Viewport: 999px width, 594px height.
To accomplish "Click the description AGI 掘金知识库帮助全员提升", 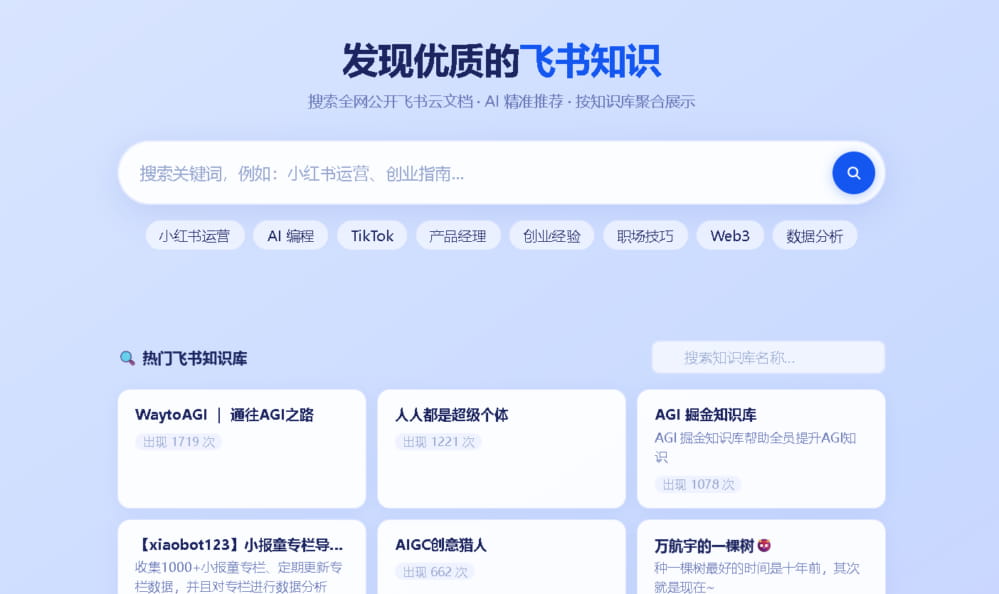I will [755, 447].
